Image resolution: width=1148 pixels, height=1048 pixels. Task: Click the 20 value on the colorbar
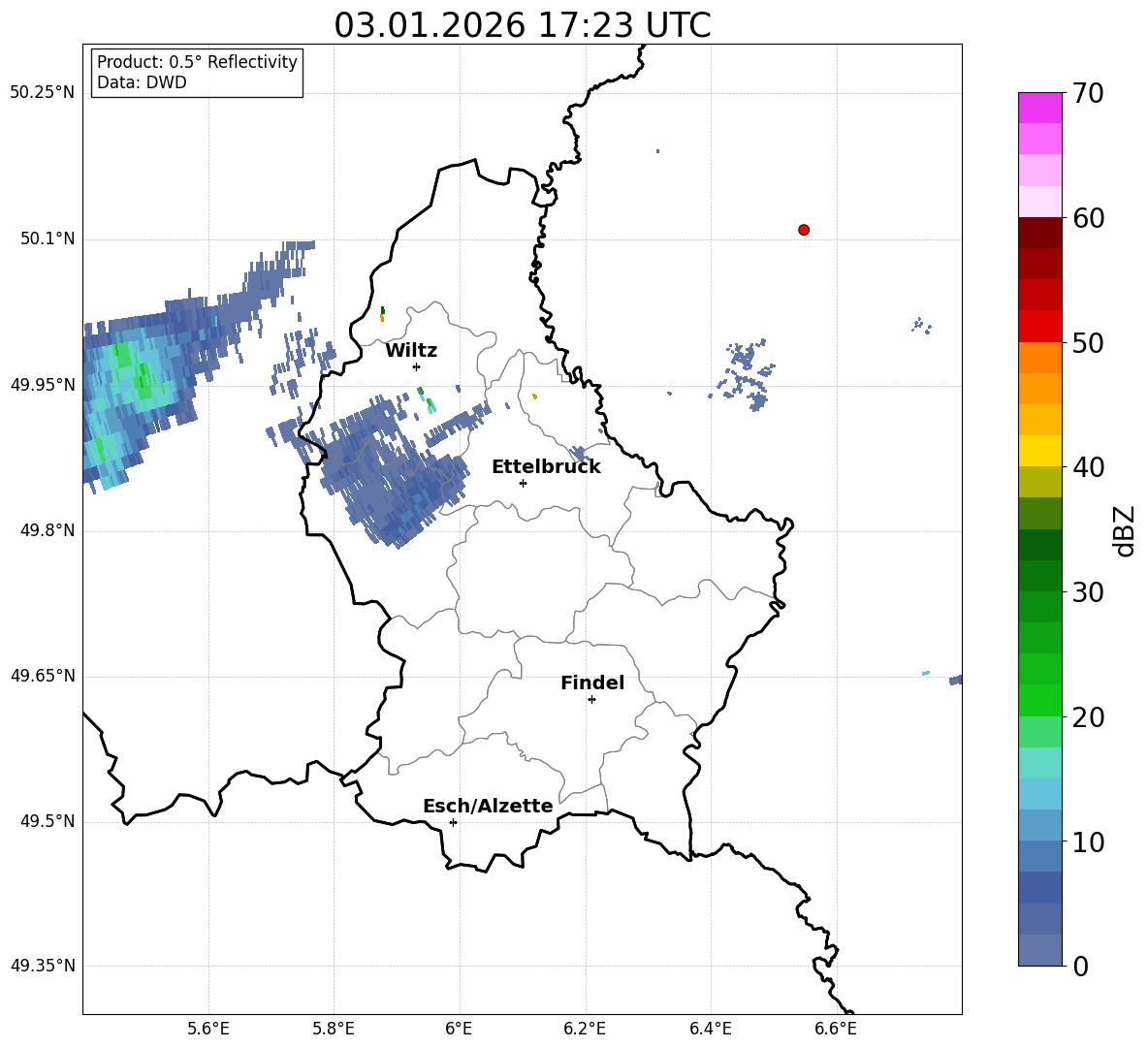pos(1087,716)
